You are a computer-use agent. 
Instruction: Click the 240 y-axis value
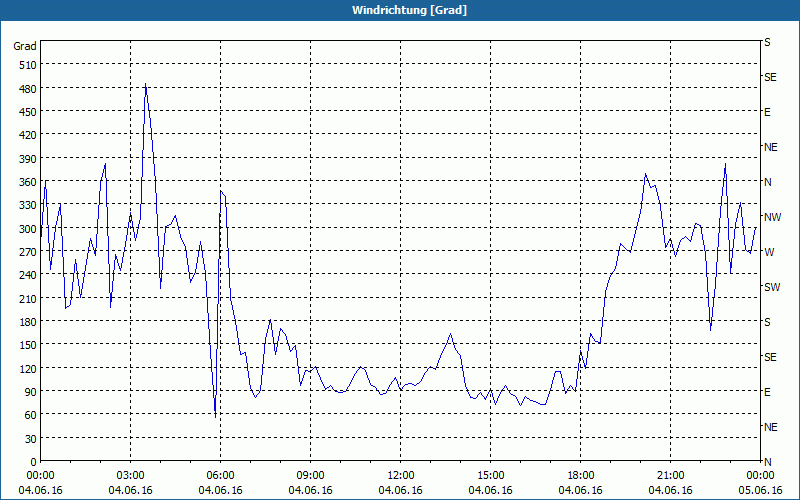click(x=28, y=275)
